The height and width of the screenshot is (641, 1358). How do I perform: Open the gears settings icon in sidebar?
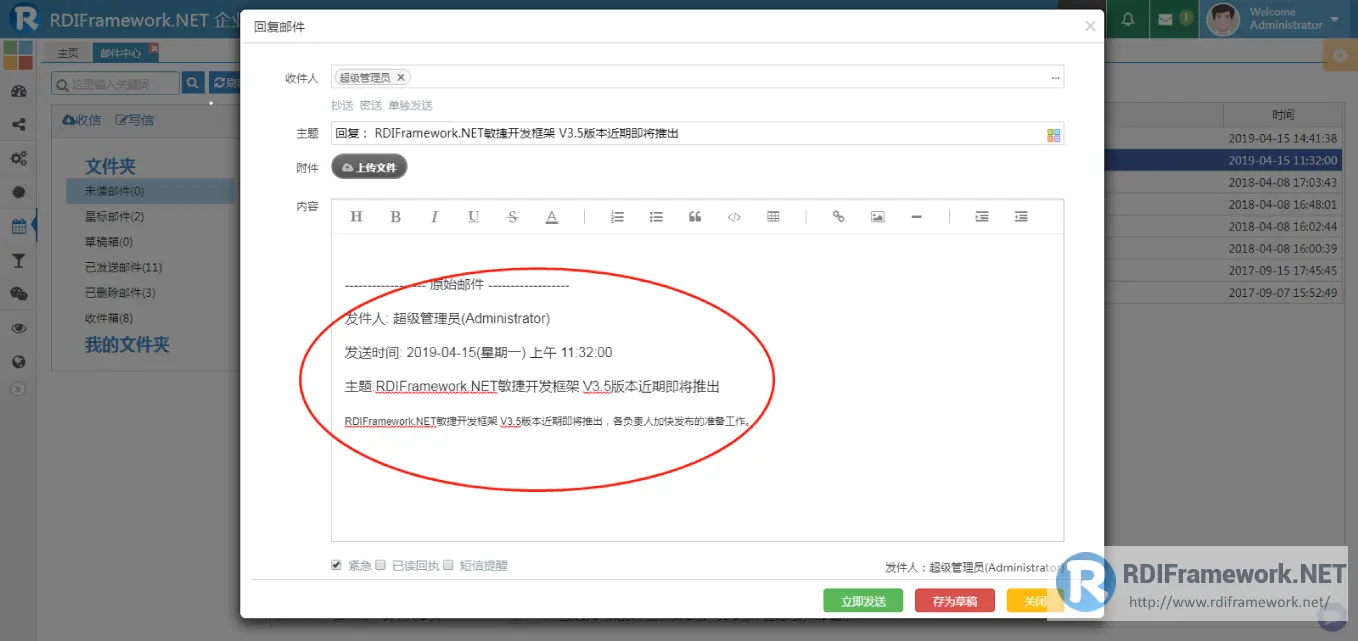pyautogui.click(x=18, y=158)
